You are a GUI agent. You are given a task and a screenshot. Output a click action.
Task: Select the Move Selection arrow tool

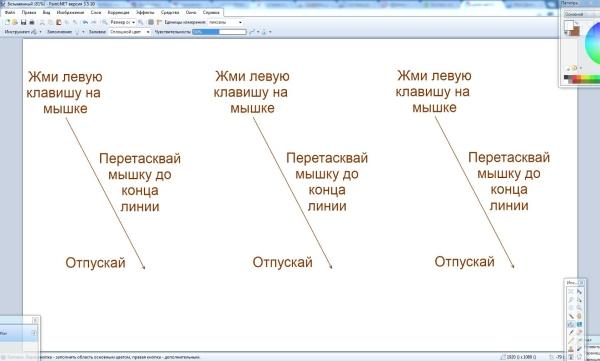pos(579,300)
